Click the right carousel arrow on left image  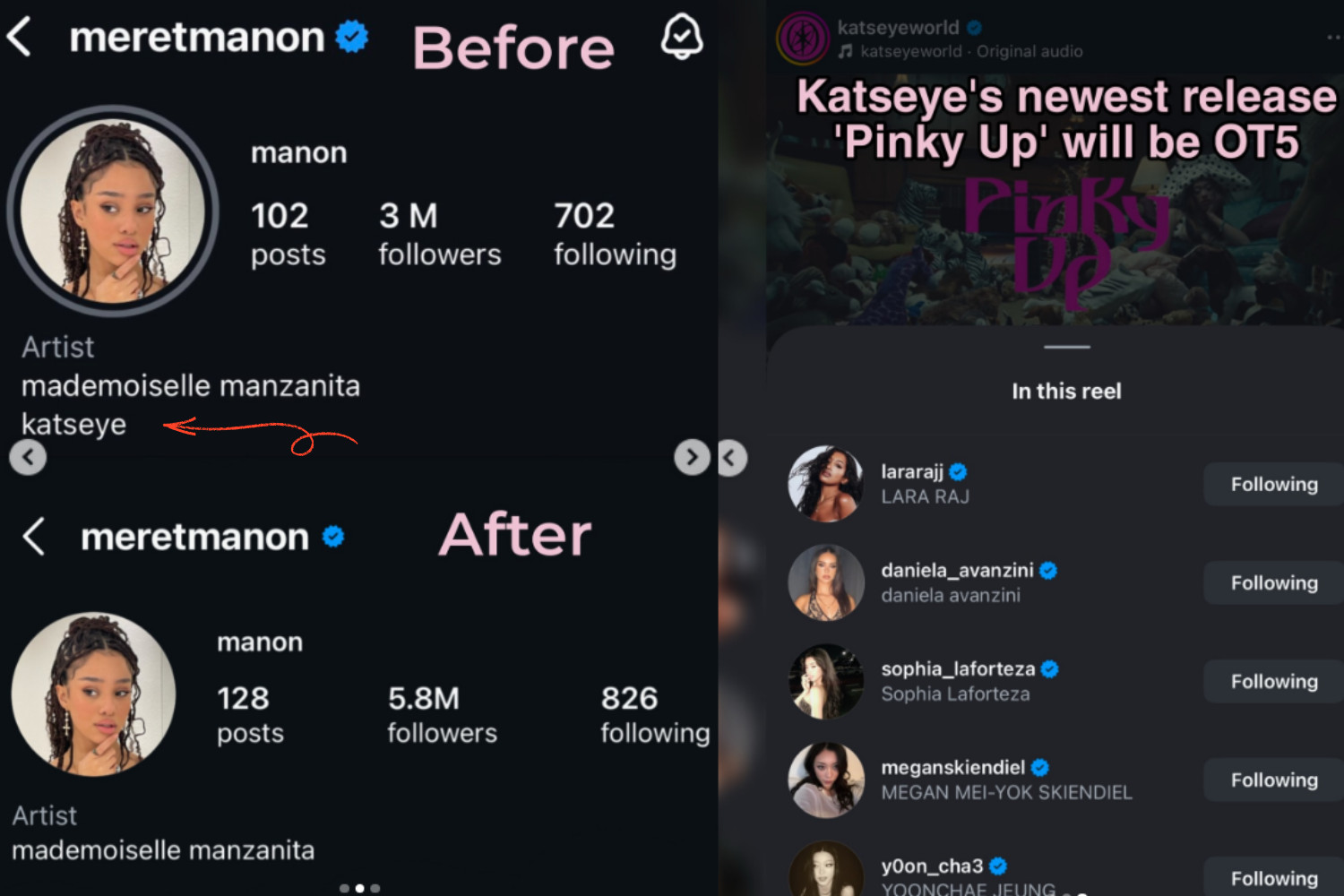click(692, 458)
